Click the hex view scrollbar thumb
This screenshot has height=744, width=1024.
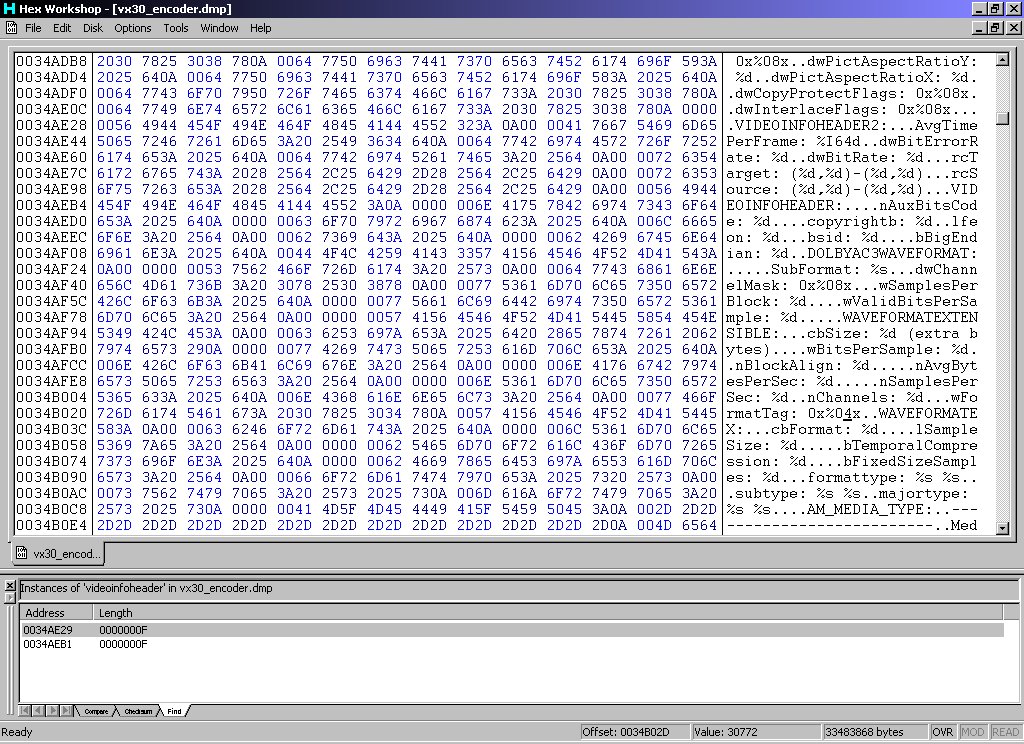tap(1002, 118)
